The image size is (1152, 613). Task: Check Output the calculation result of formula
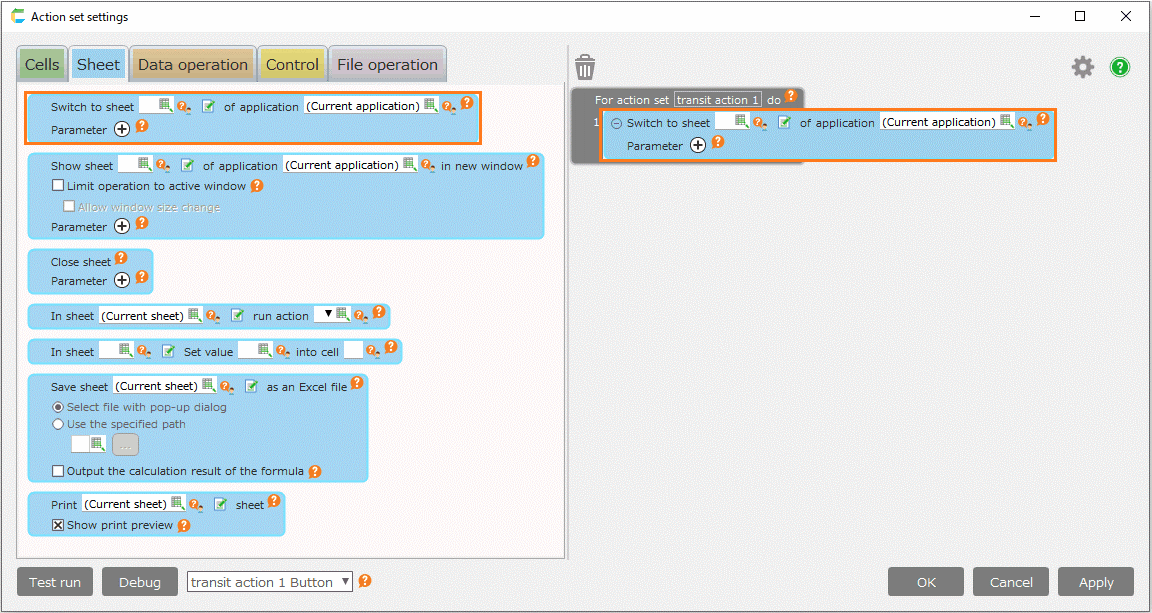pos(58,471)
